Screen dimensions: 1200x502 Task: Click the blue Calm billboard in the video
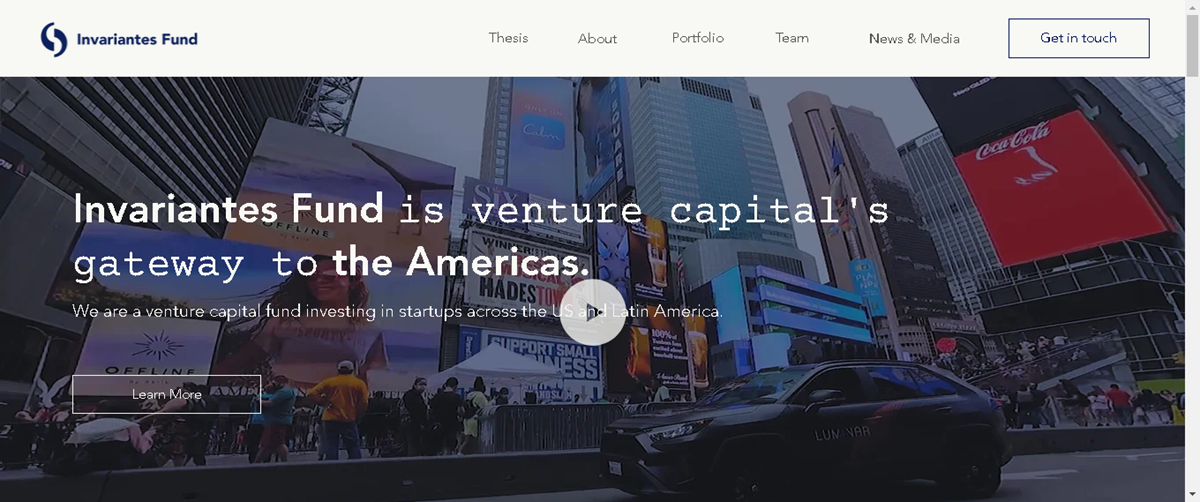pos(543,131)
